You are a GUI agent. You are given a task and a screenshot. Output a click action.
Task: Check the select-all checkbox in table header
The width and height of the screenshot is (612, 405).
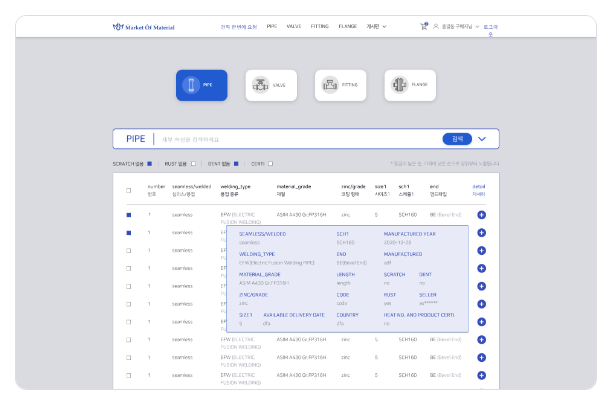(128, 189)
